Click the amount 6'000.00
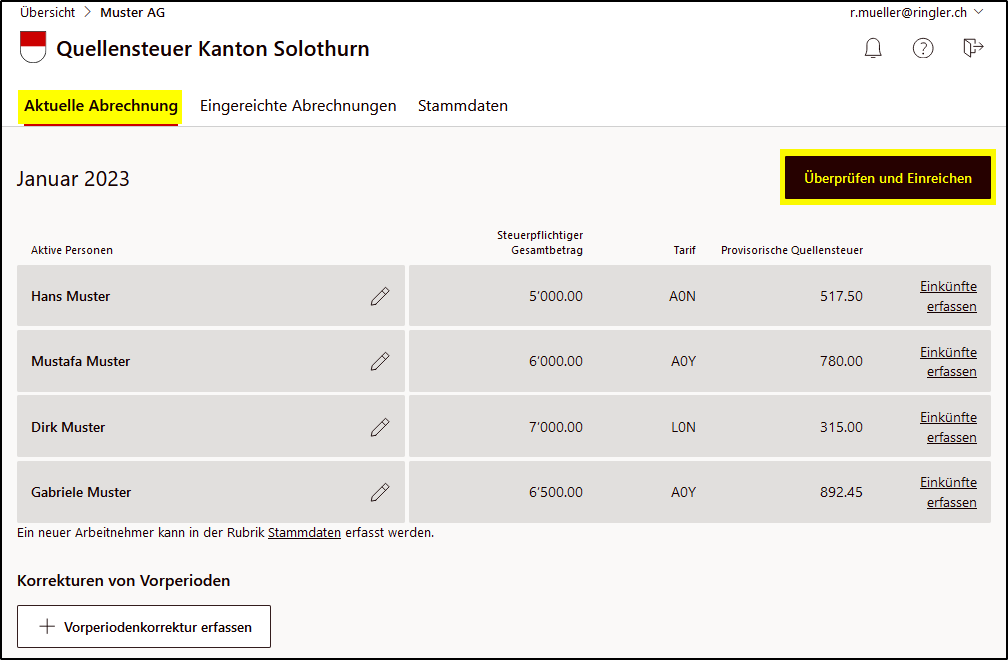The image size is (1008, 660). click(x=556, y=361)
